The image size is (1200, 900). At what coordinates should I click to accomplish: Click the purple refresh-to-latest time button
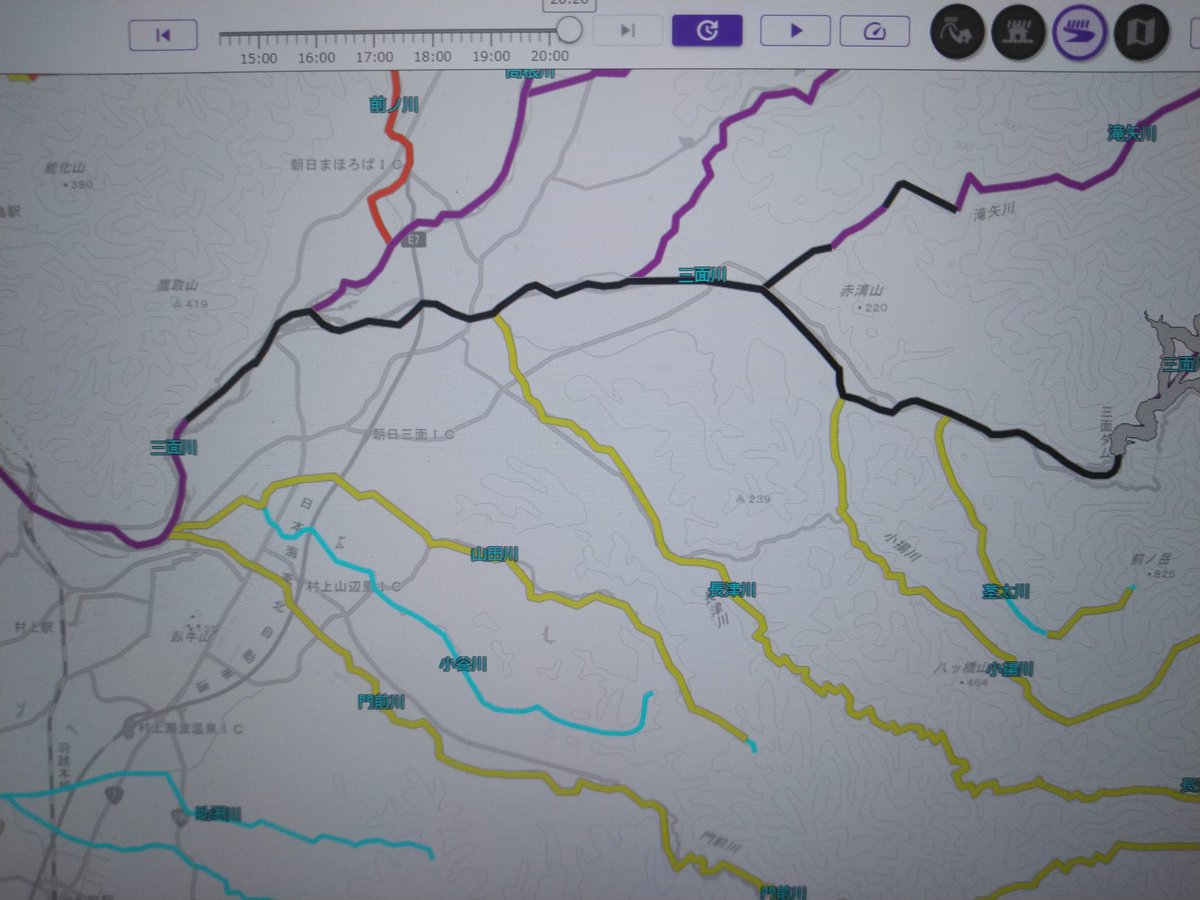pos(707,30)
